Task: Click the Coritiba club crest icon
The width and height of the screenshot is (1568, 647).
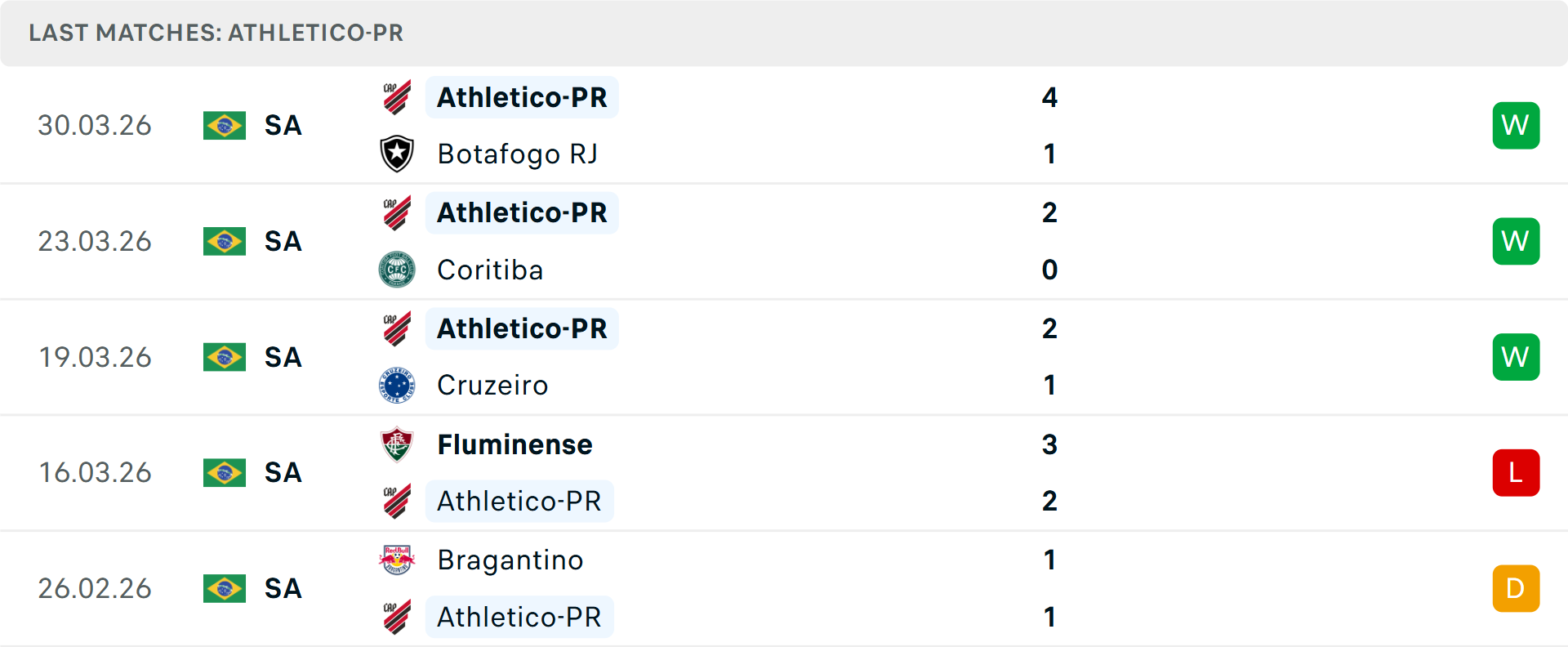Action: point(397,270)
